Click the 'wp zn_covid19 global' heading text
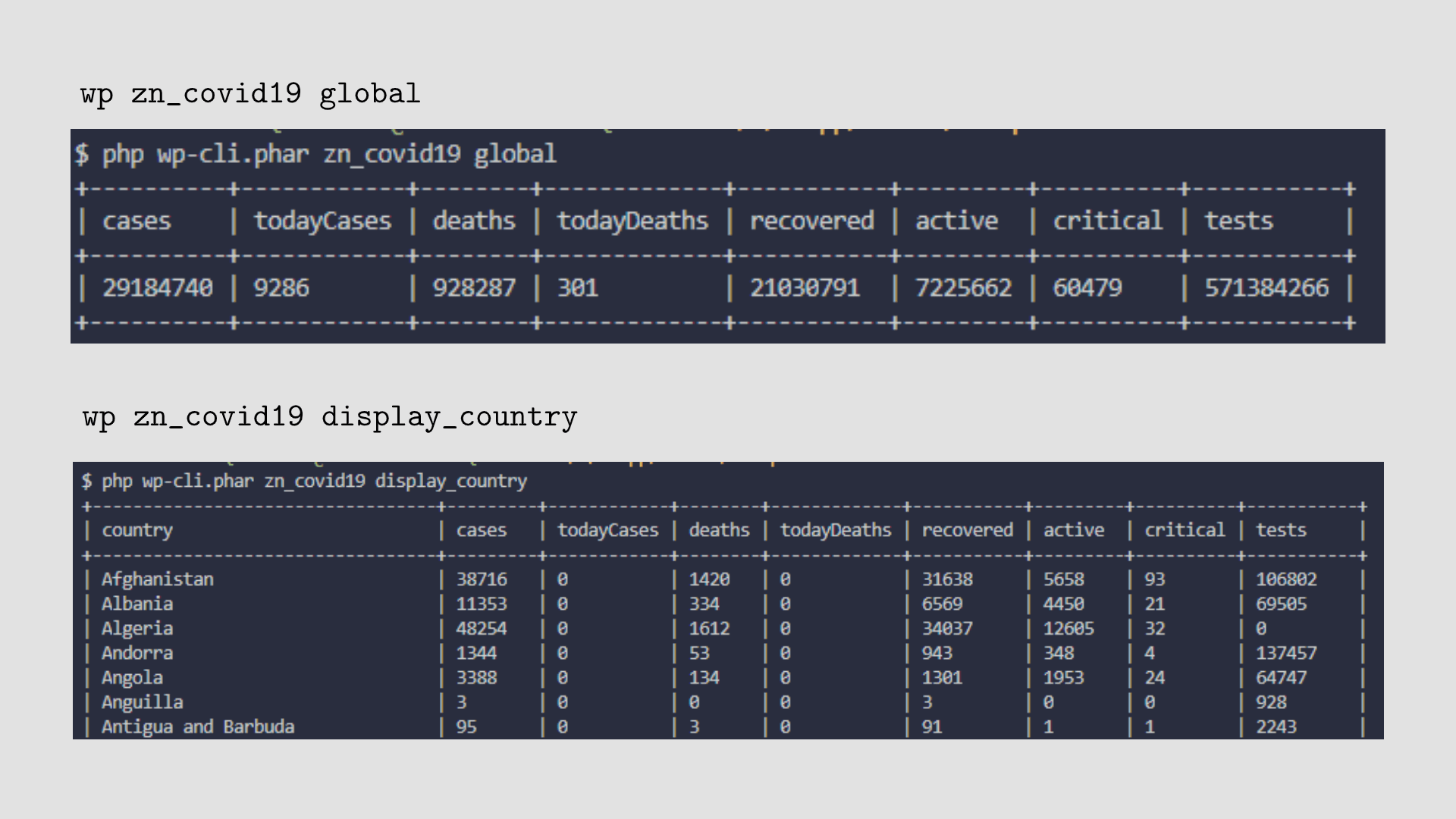 250,94
